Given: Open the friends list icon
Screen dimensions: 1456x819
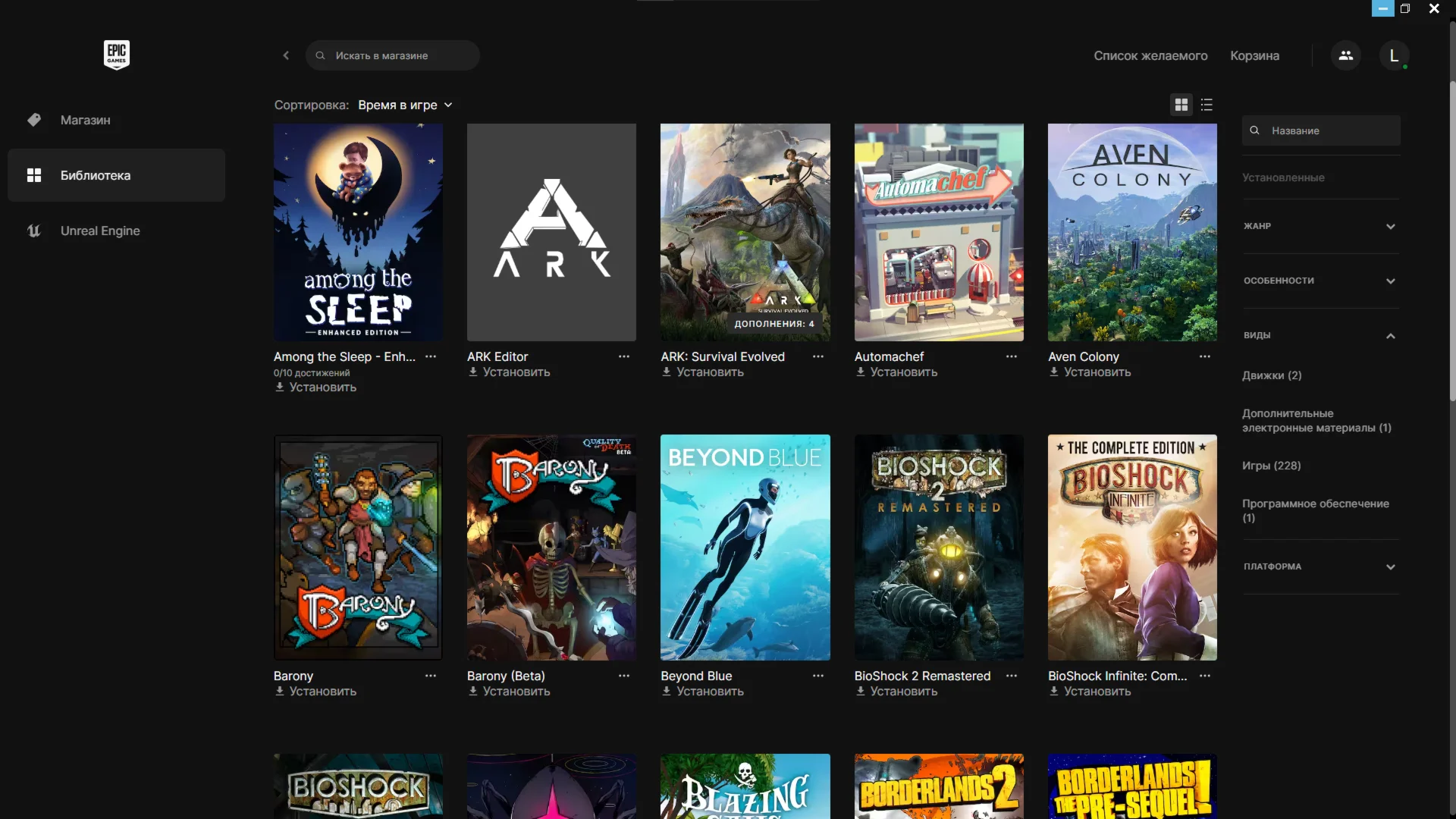Looking at the screenshot, I should pyautogui.click(x=1345, y=55).
